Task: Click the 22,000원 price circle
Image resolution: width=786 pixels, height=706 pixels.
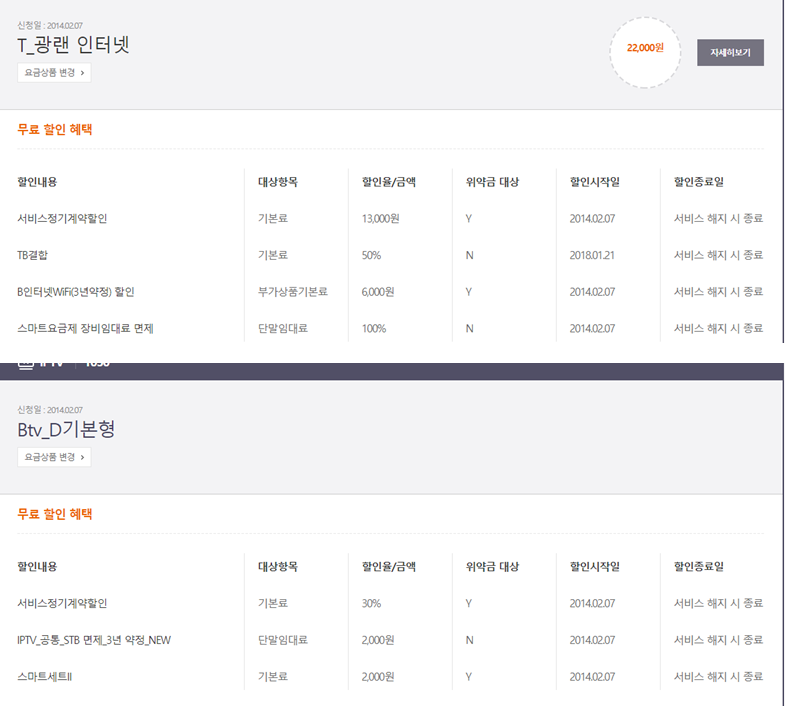Action: click(x=645, y=48)
